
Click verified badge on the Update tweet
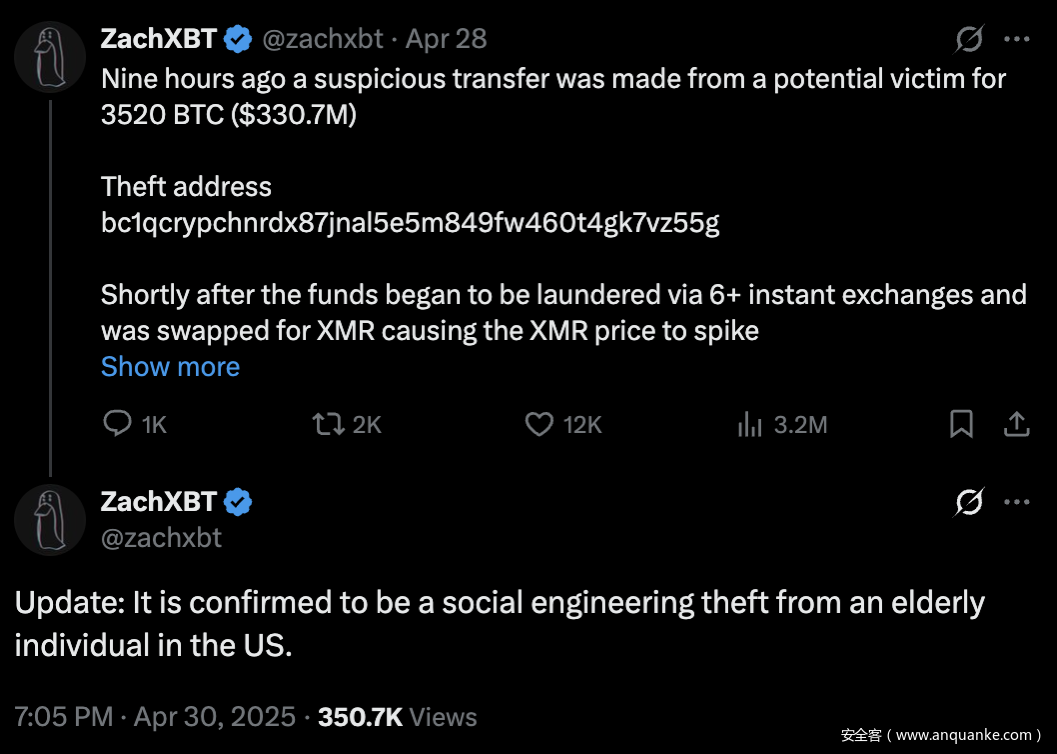coord(237,502)
